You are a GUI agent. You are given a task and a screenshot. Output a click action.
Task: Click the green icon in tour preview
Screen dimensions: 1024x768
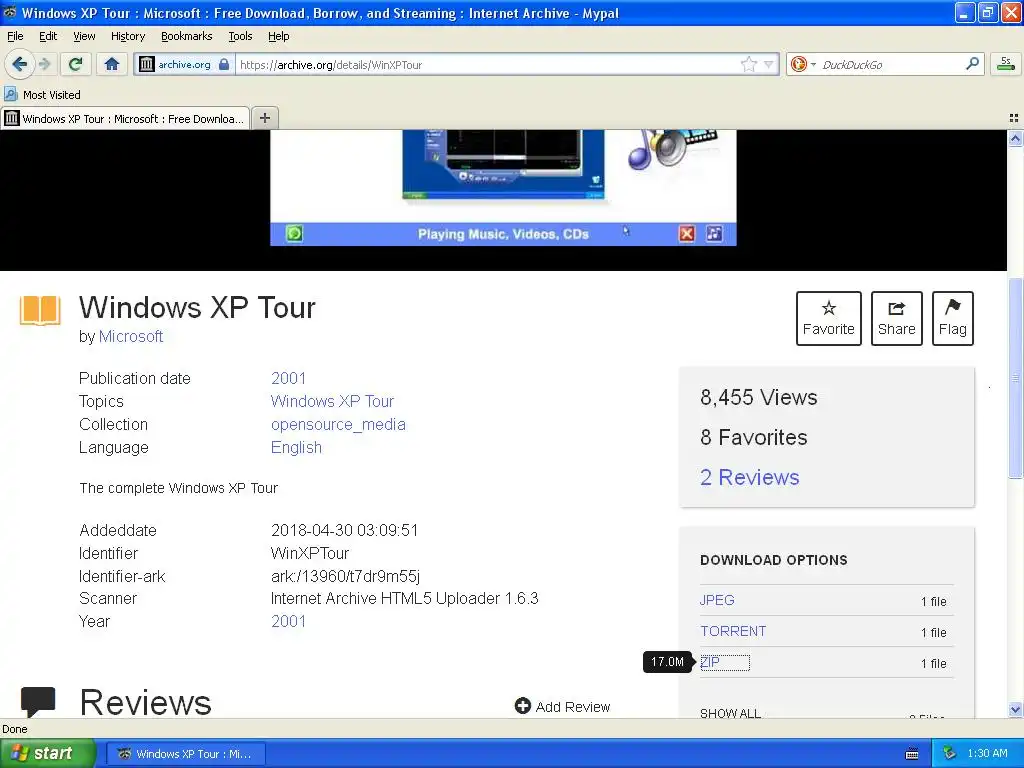click(295, 233)
